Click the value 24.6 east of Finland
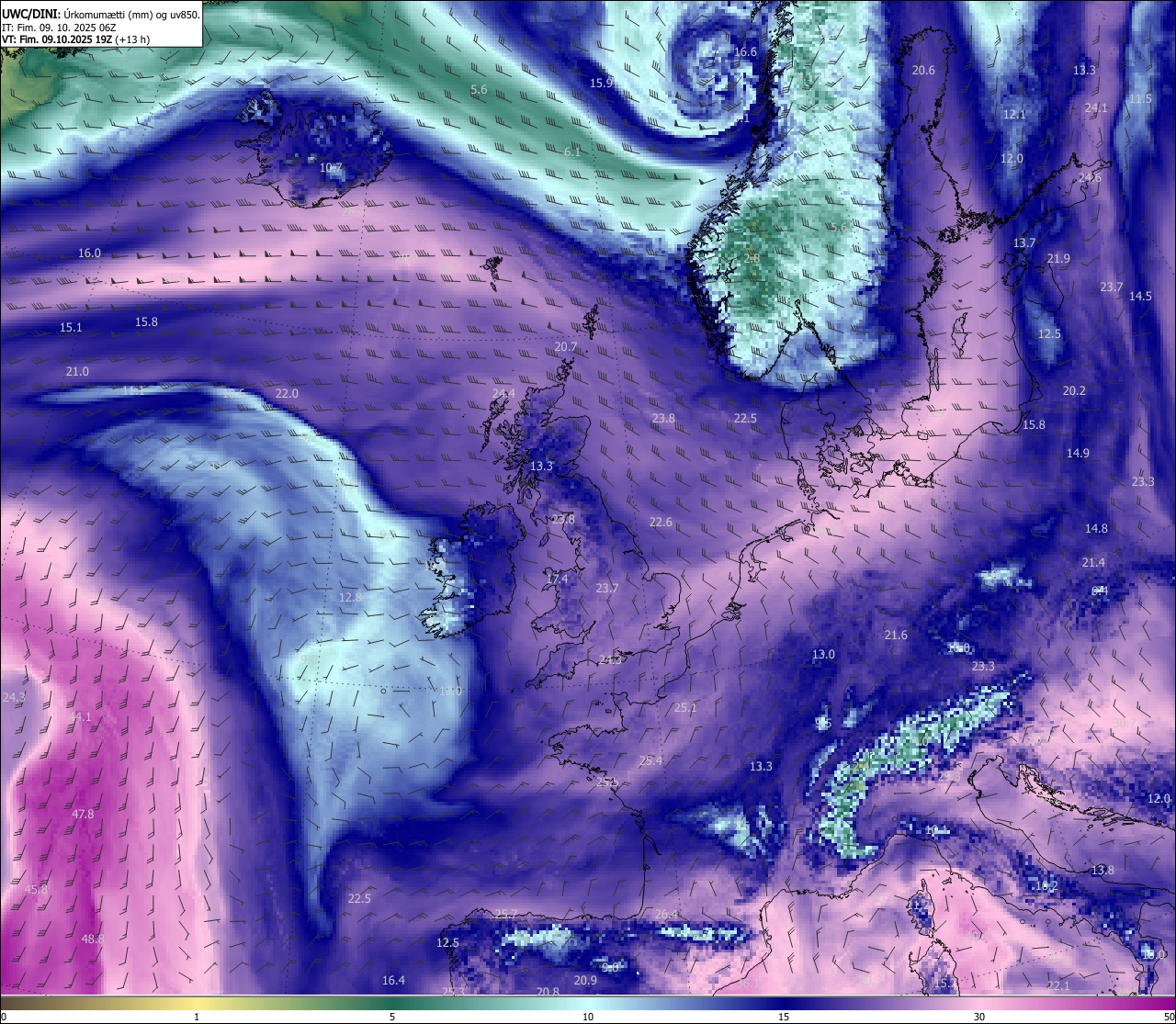The width and height of the screenshot is (1176, 1024). point(1090,178)
